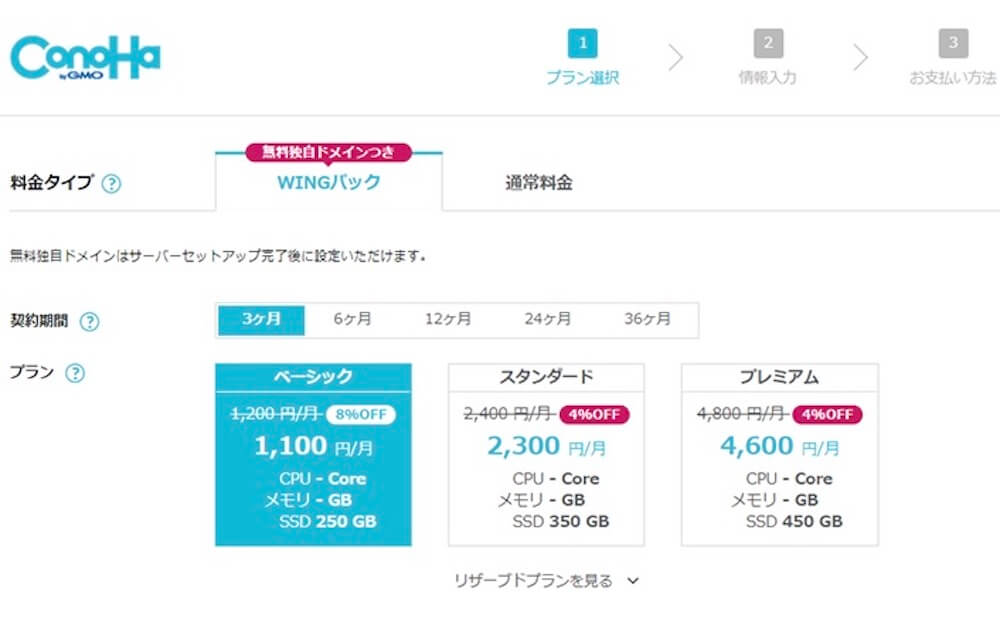
Task: Click the 無料独自ドメインつき pink badge
Action: click(x=329, y=152)
